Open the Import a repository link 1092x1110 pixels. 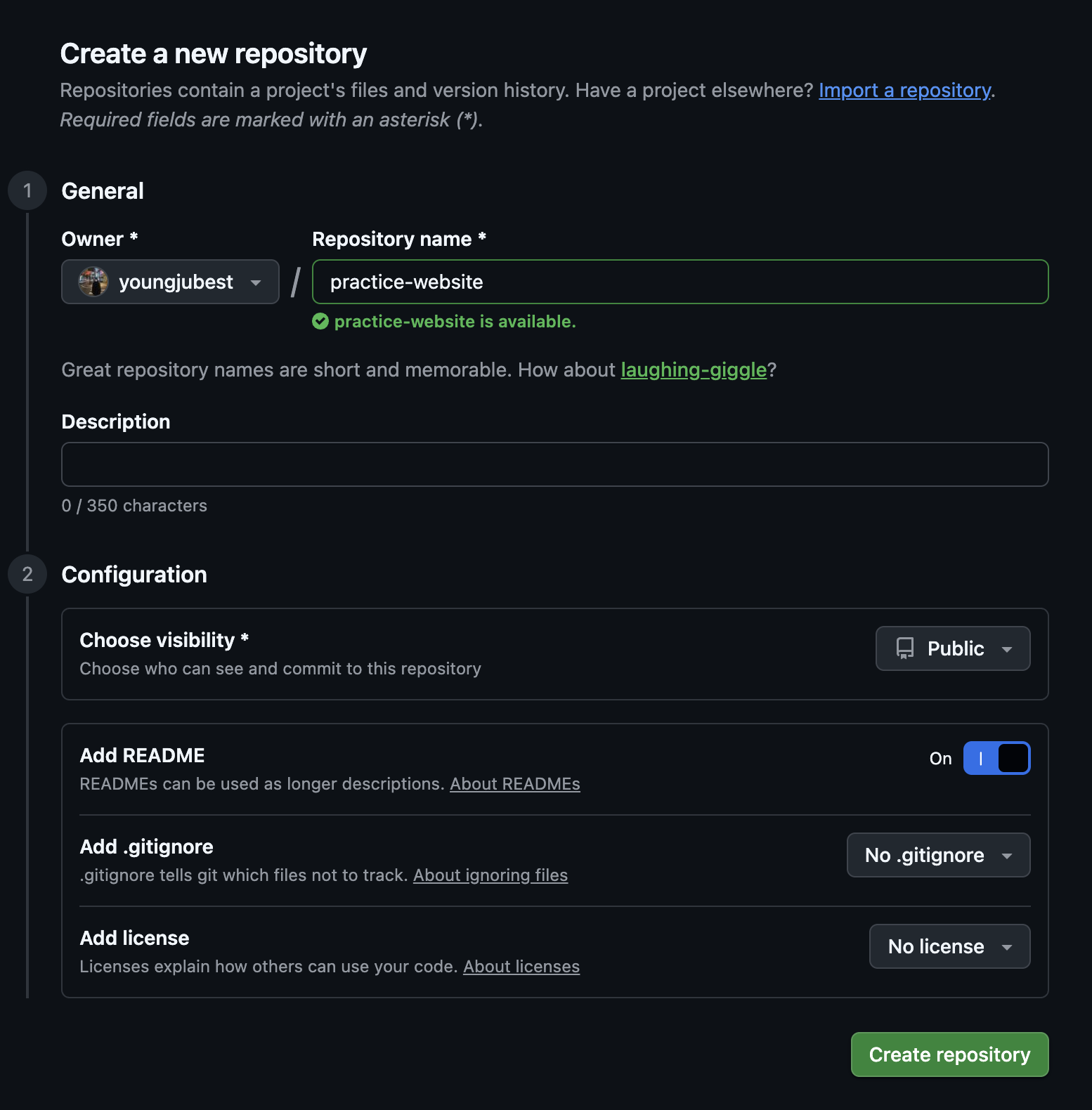904,91
